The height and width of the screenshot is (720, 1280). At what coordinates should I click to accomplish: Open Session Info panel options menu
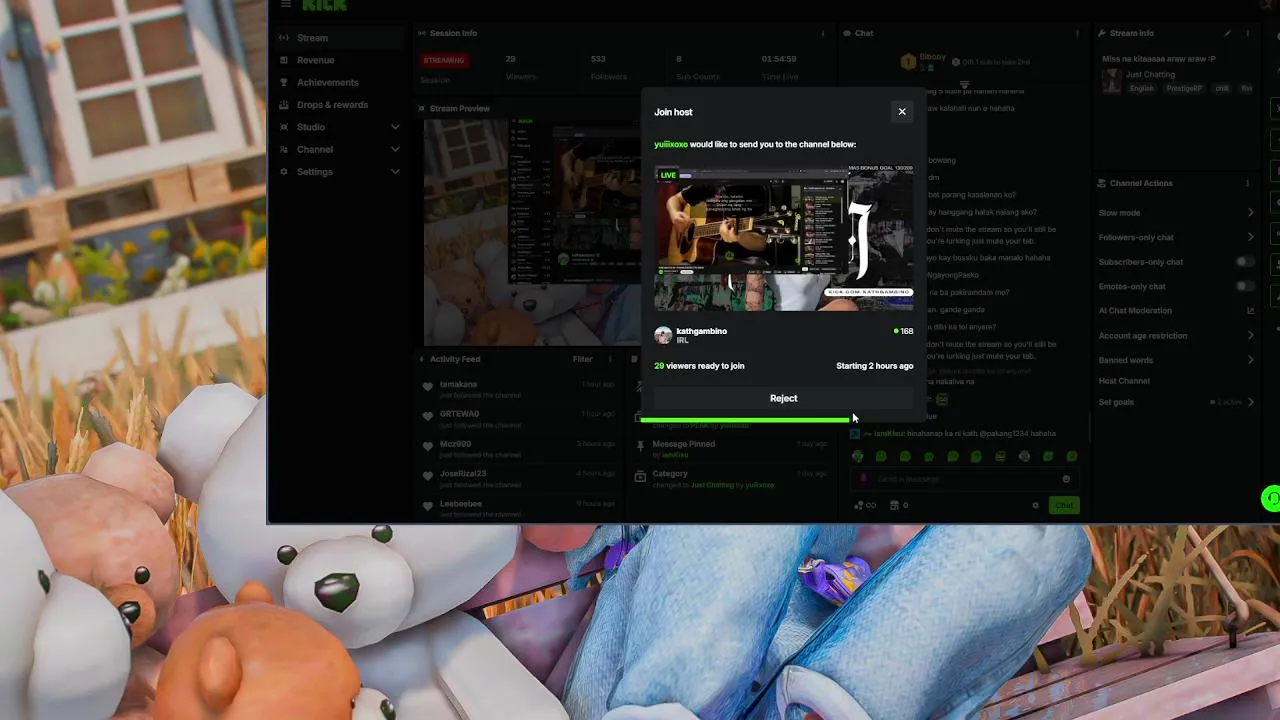point(823,33)
